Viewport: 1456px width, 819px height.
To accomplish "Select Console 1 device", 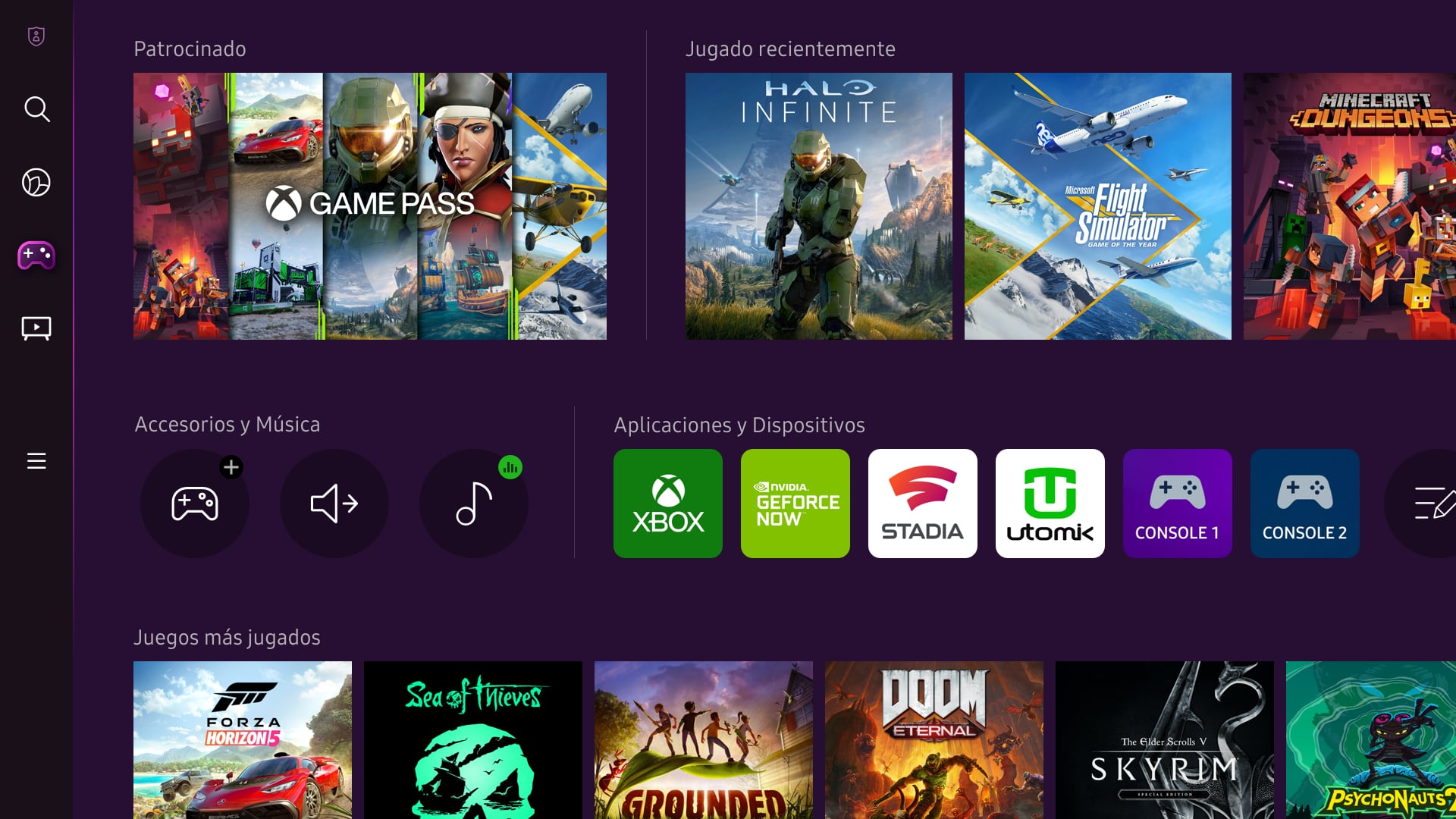I will [1177, 503].
